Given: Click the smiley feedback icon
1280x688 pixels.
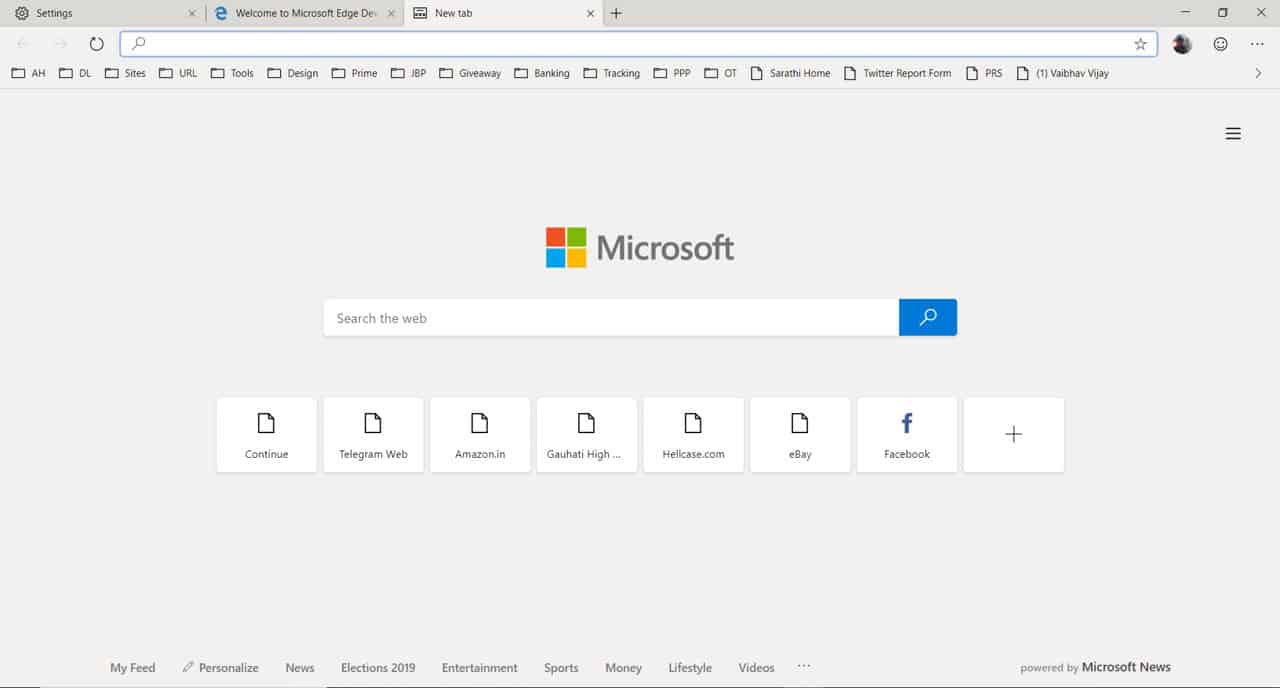Looking at the screenshot, I should [x=1220, y=44].
